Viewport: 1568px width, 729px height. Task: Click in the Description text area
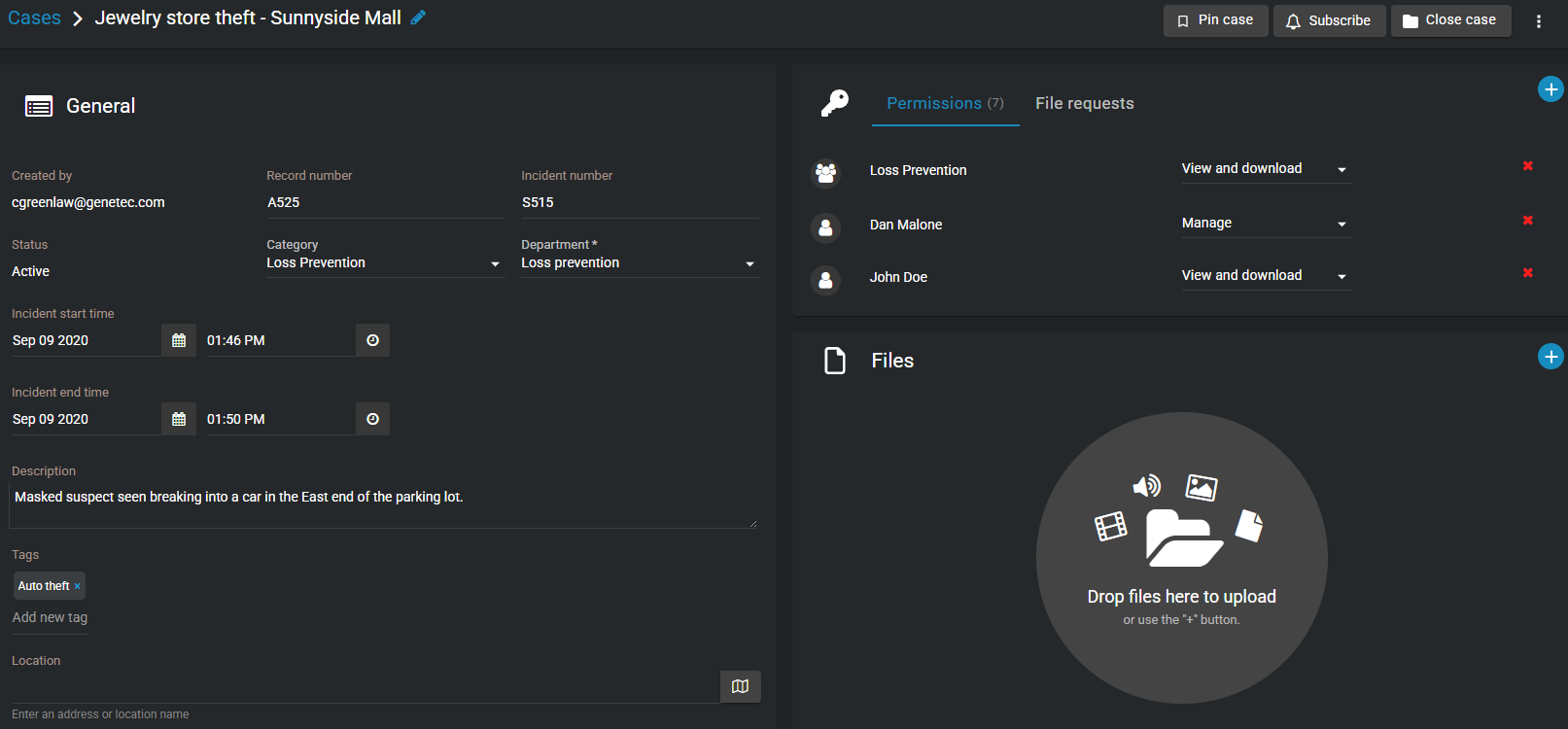(x=383, y=505)
